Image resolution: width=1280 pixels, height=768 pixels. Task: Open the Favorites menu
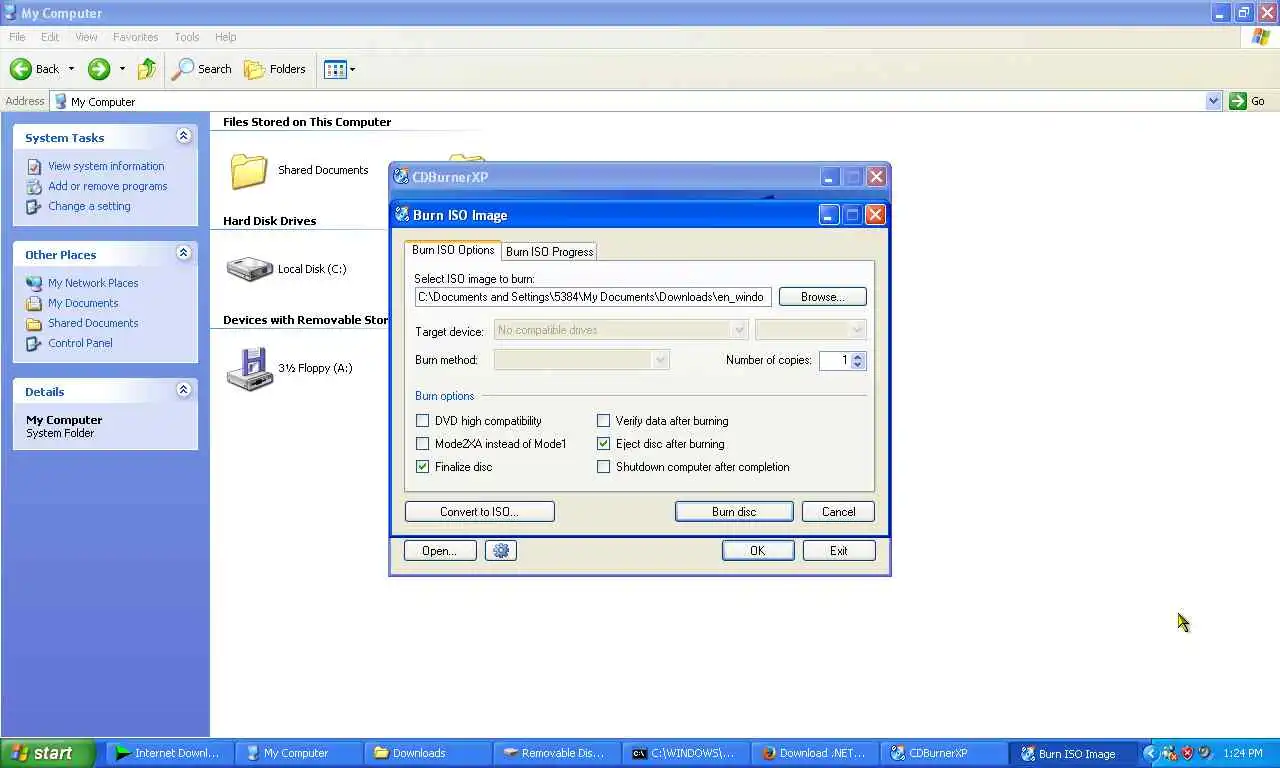point(135,37)
